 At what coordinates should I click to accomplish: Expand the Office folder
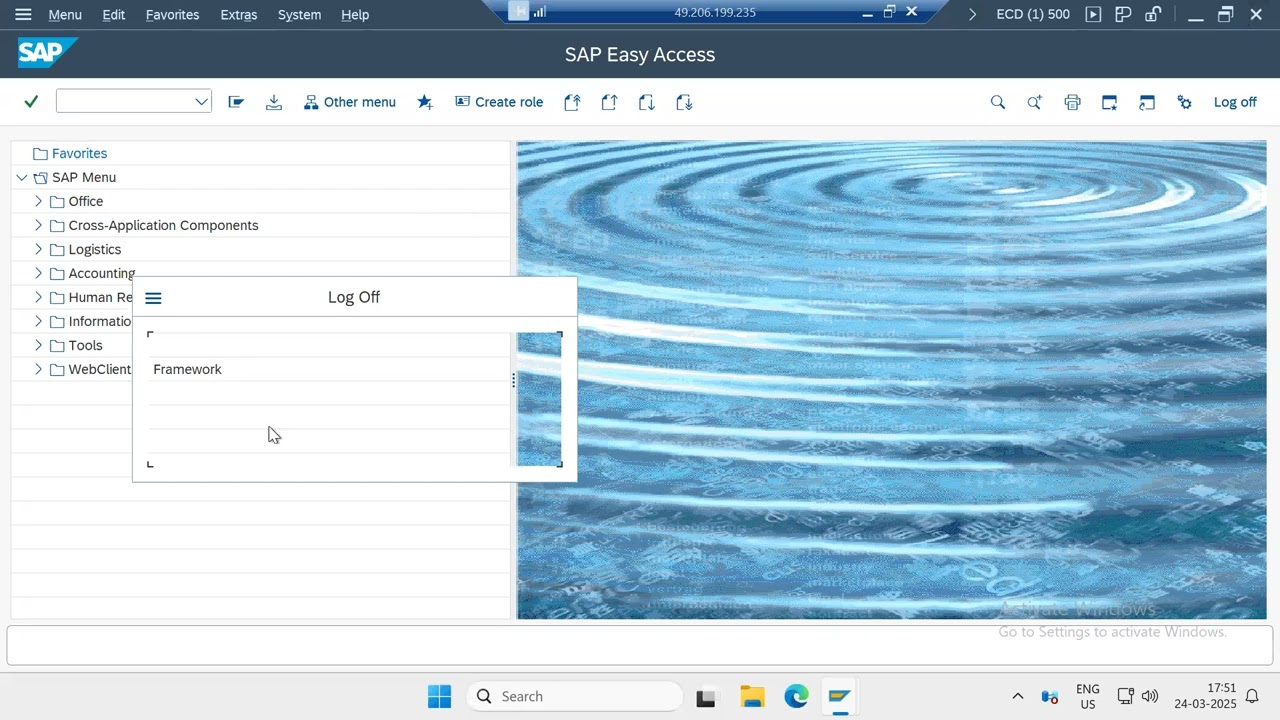pyautogui.click(x=38, y=201)
